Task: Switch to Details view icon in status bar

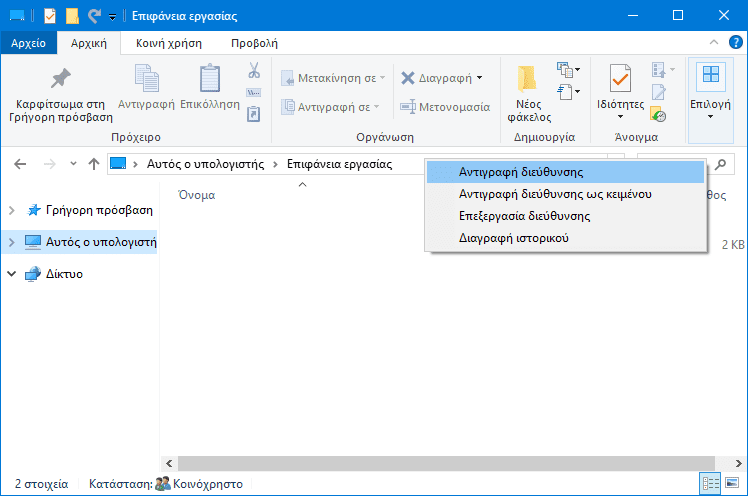Action: (710, 484)
